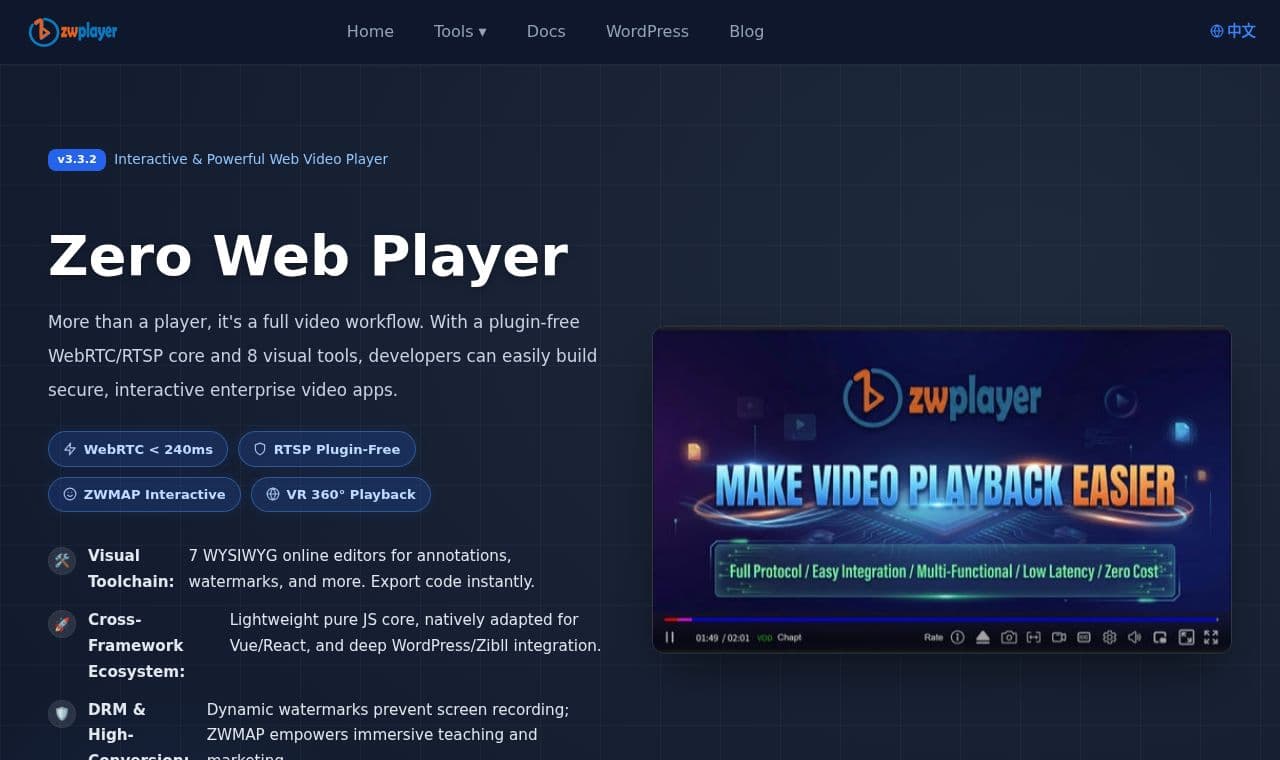Click the Zero Web Player heading
Image resolution: width=1280 pixels, height=760 pixels.
pyautogui.click(x=308, y=255)
